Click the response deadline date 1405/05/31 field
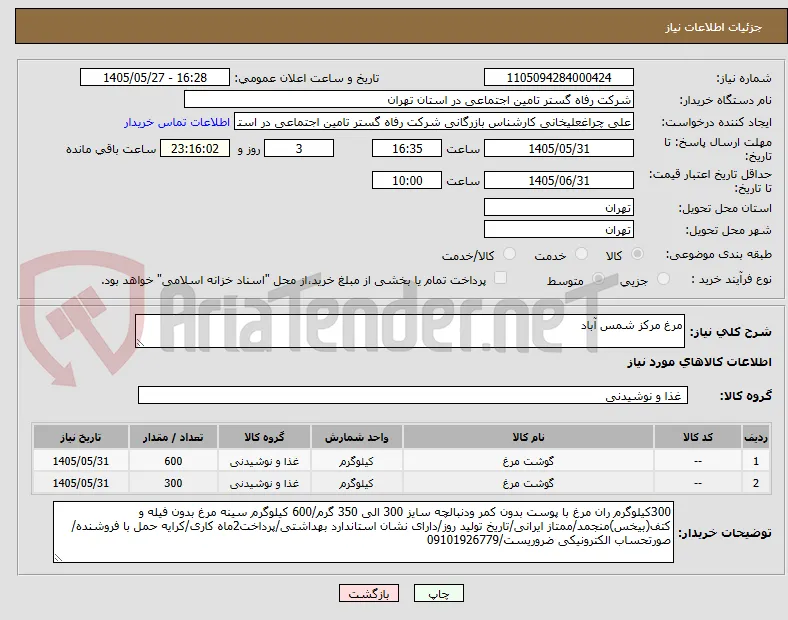The height and width of the screenshot is (620, 788). click(558, 149)
